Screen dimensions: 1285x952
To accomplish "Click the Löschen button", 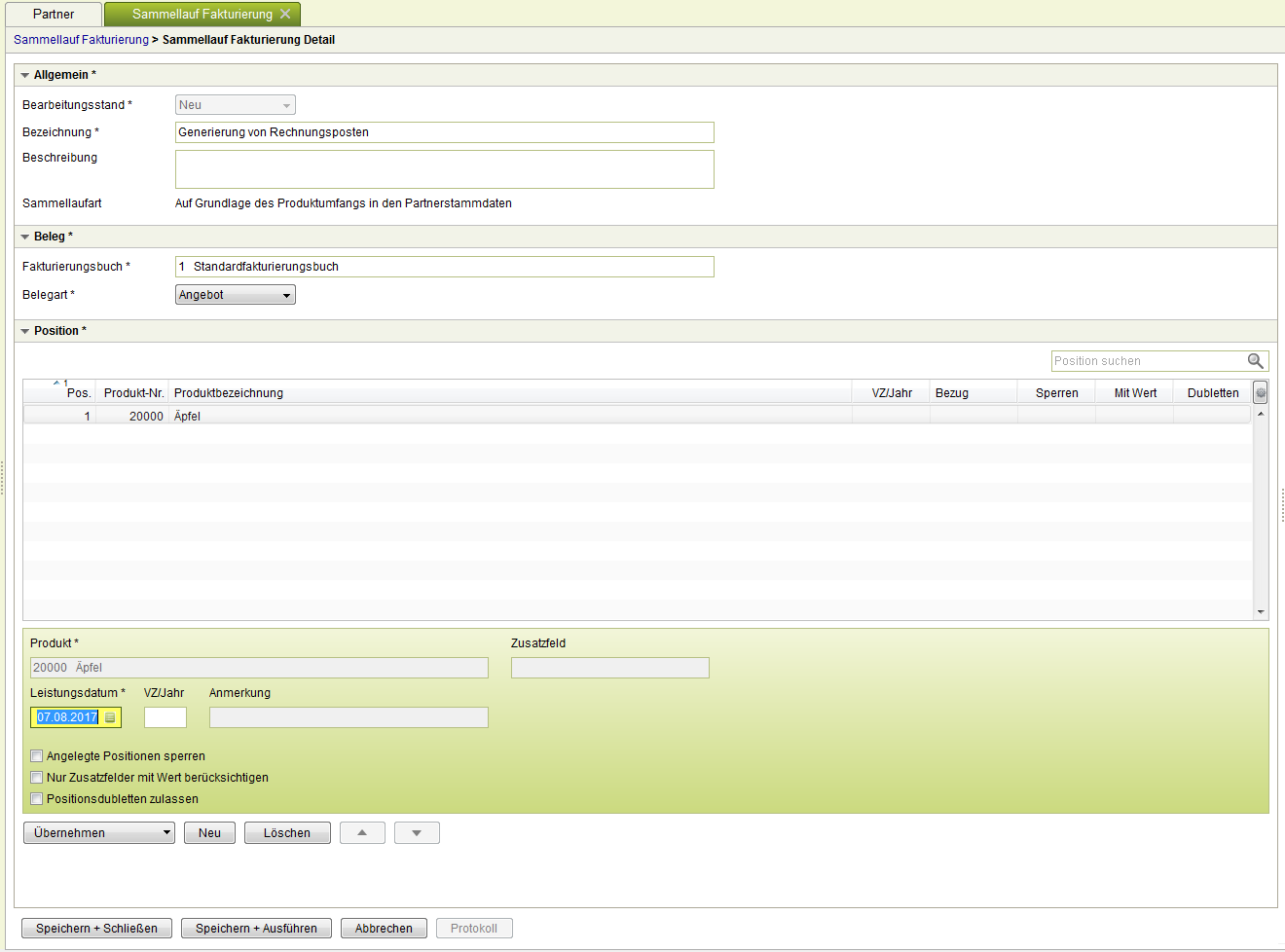I will (x=287, y=833).
